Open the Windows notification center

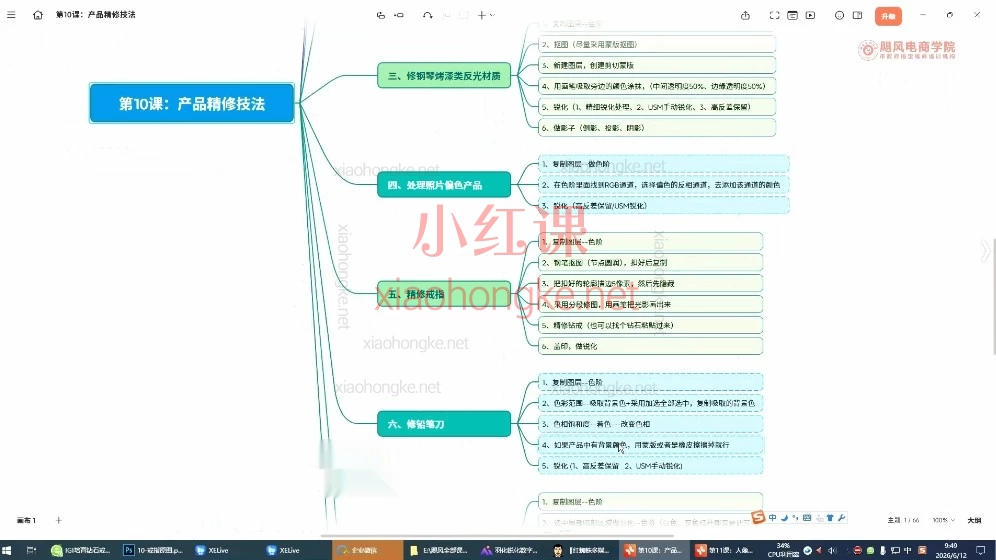981,550
